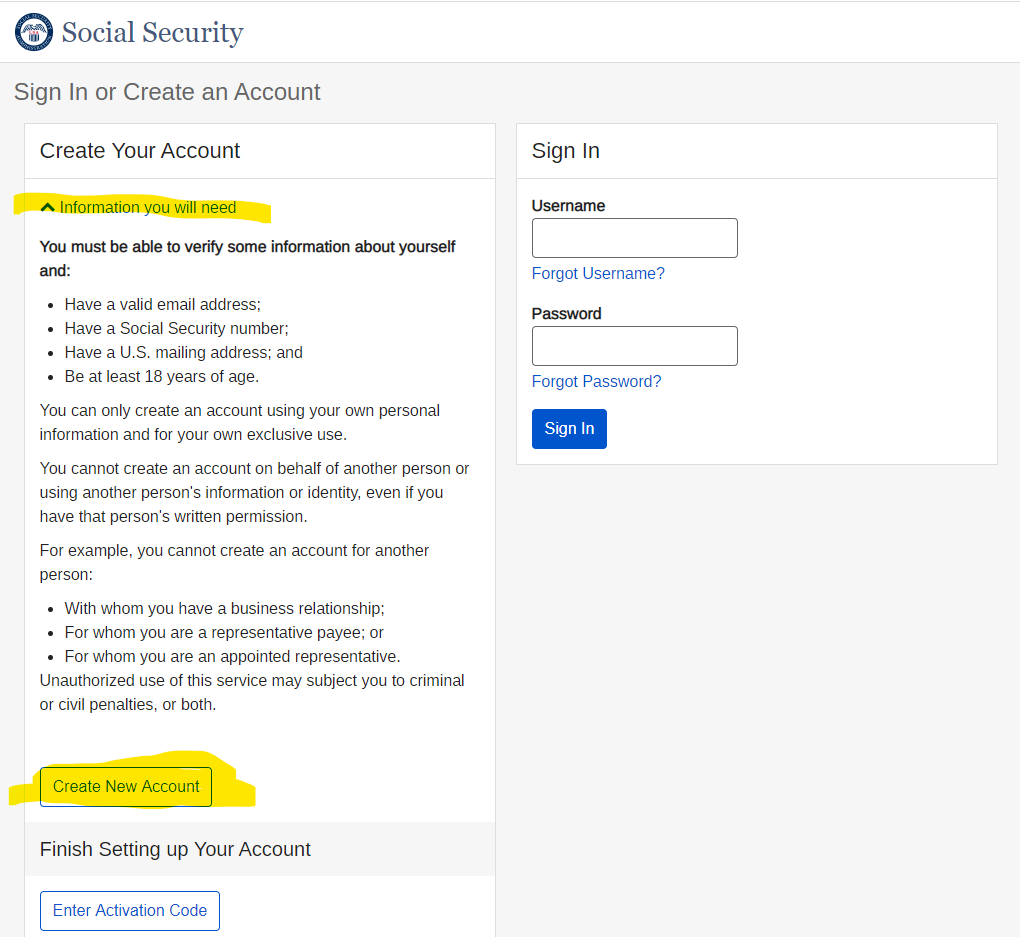Open Enter Activation Code
The height and width of the screenshot is (937, 1020).
(130, 910)
